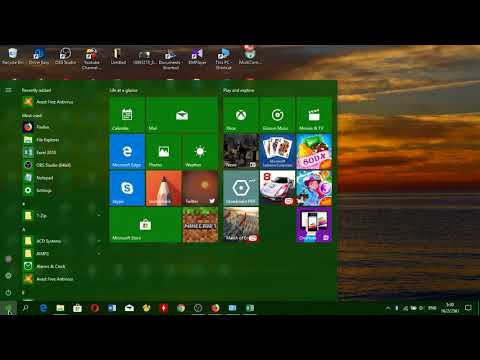The image size is (480, 360).
Task: Switch to OBS Studio on taskbar
Action: (x=198, y=308)
